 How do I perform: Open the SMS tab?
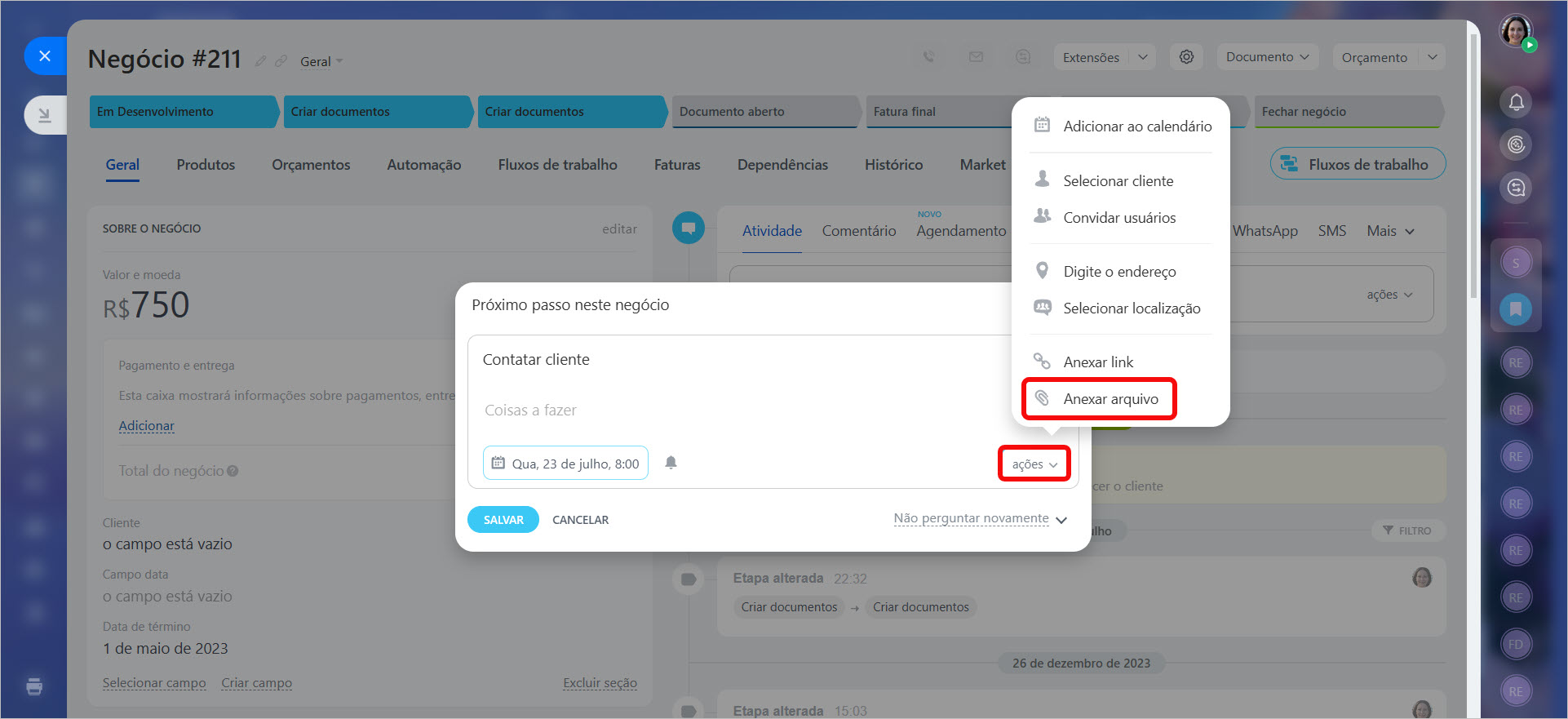pos(1332,231)
